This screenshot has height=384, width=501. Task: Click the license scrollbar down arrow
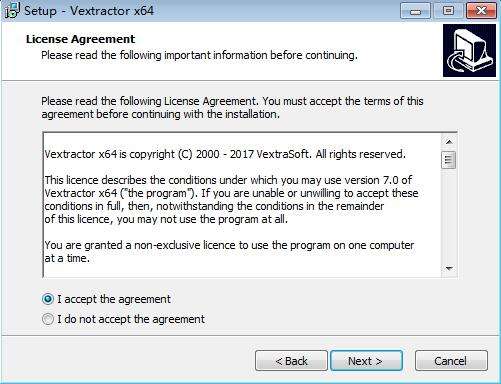(x=449, y=268)
